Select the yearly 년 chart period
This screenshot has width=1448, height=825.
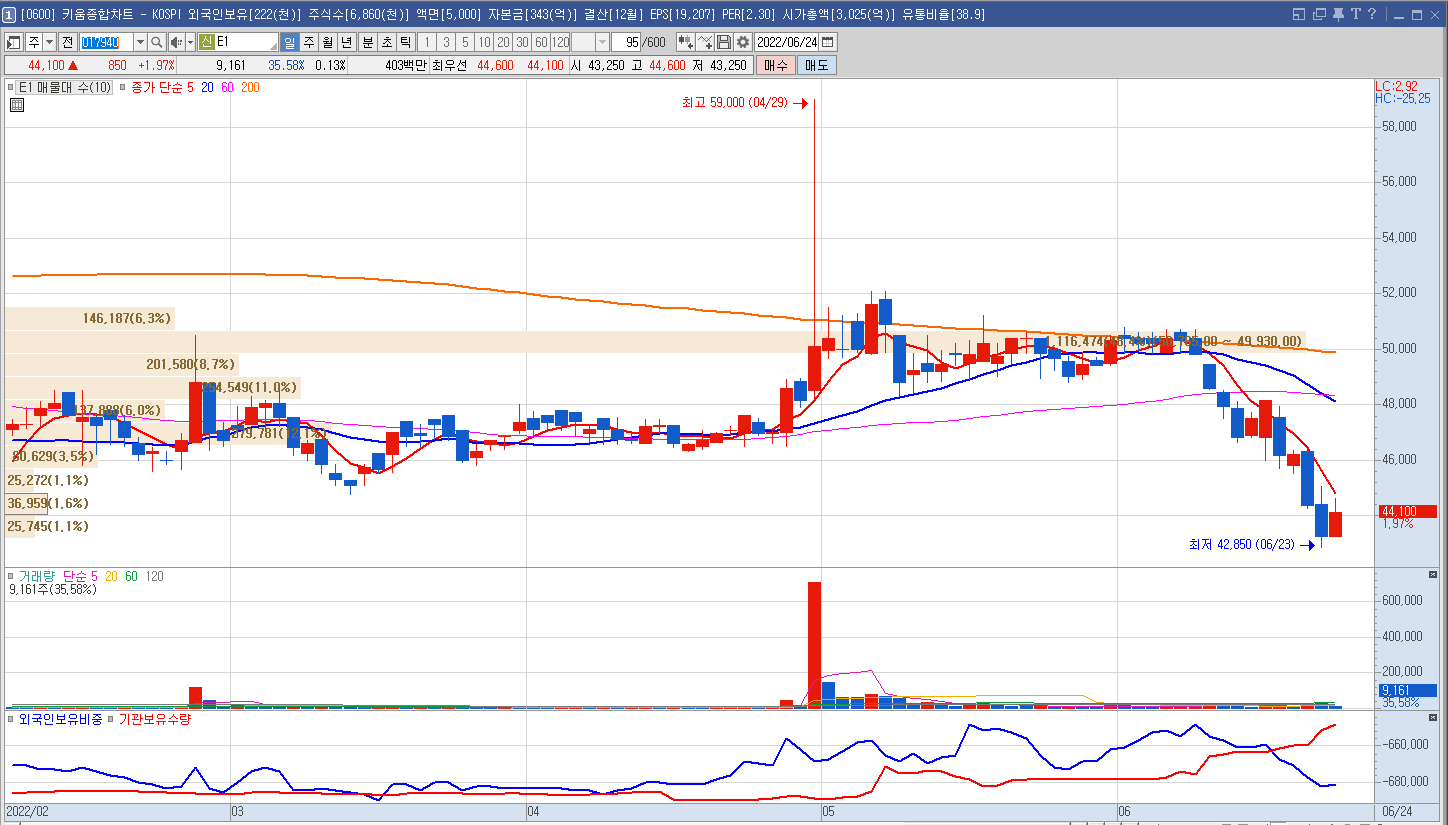(346, 42)
